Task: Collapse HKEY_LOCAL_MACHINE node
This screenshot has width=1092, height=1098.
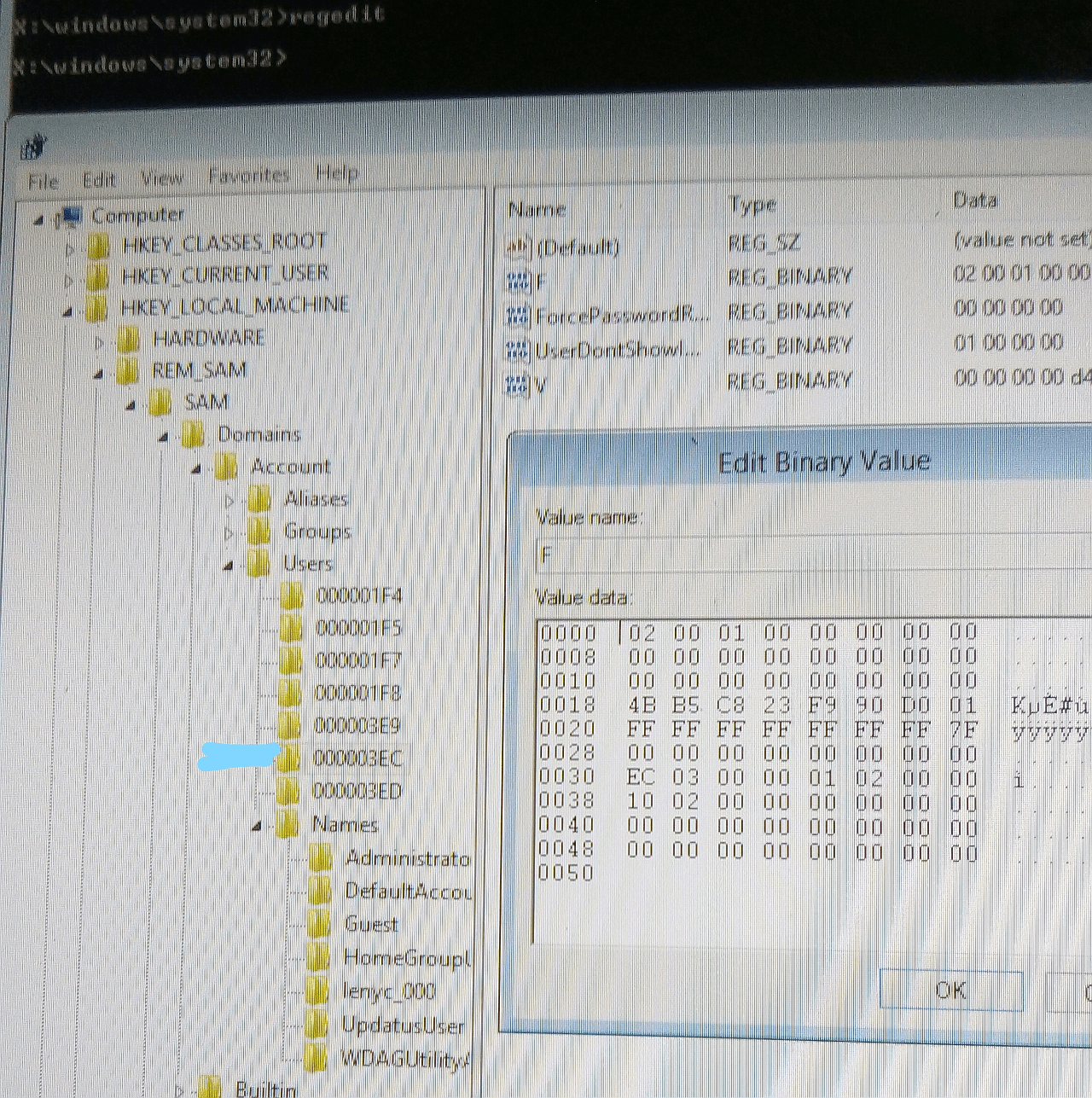Action: pyautogui.click(x=68, y=311)
